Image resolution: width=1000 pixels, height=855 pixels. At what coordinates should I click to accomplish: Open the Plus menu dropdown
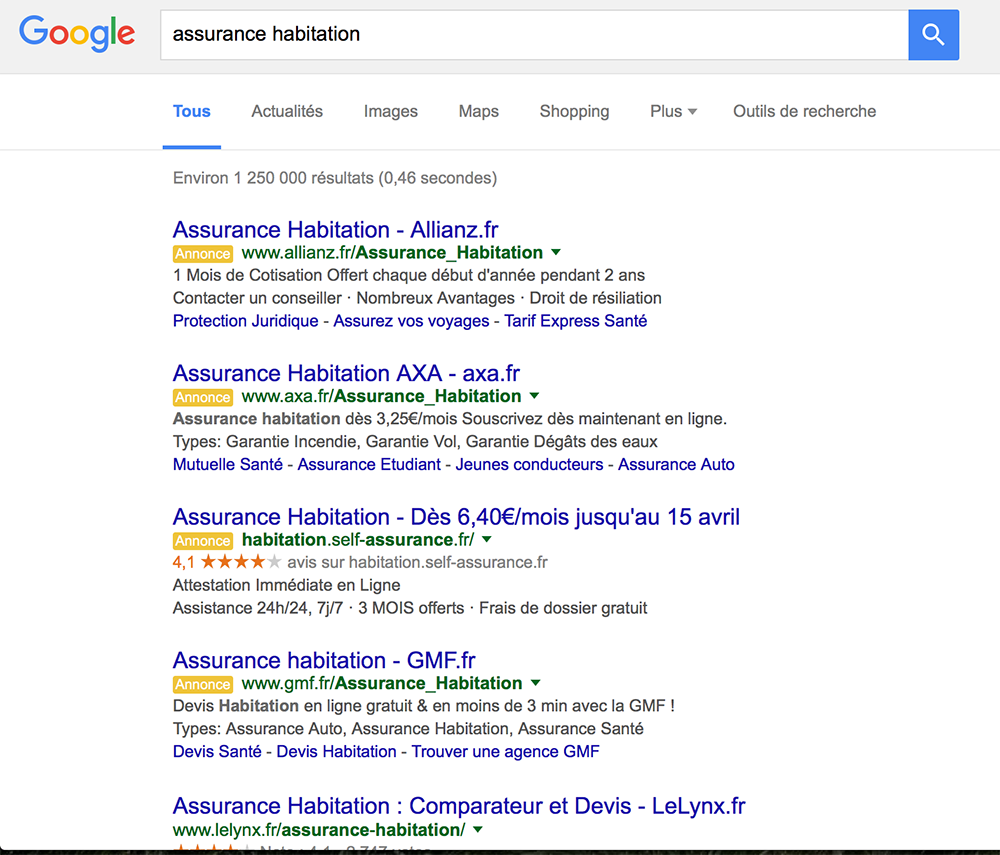click(673, 112)
